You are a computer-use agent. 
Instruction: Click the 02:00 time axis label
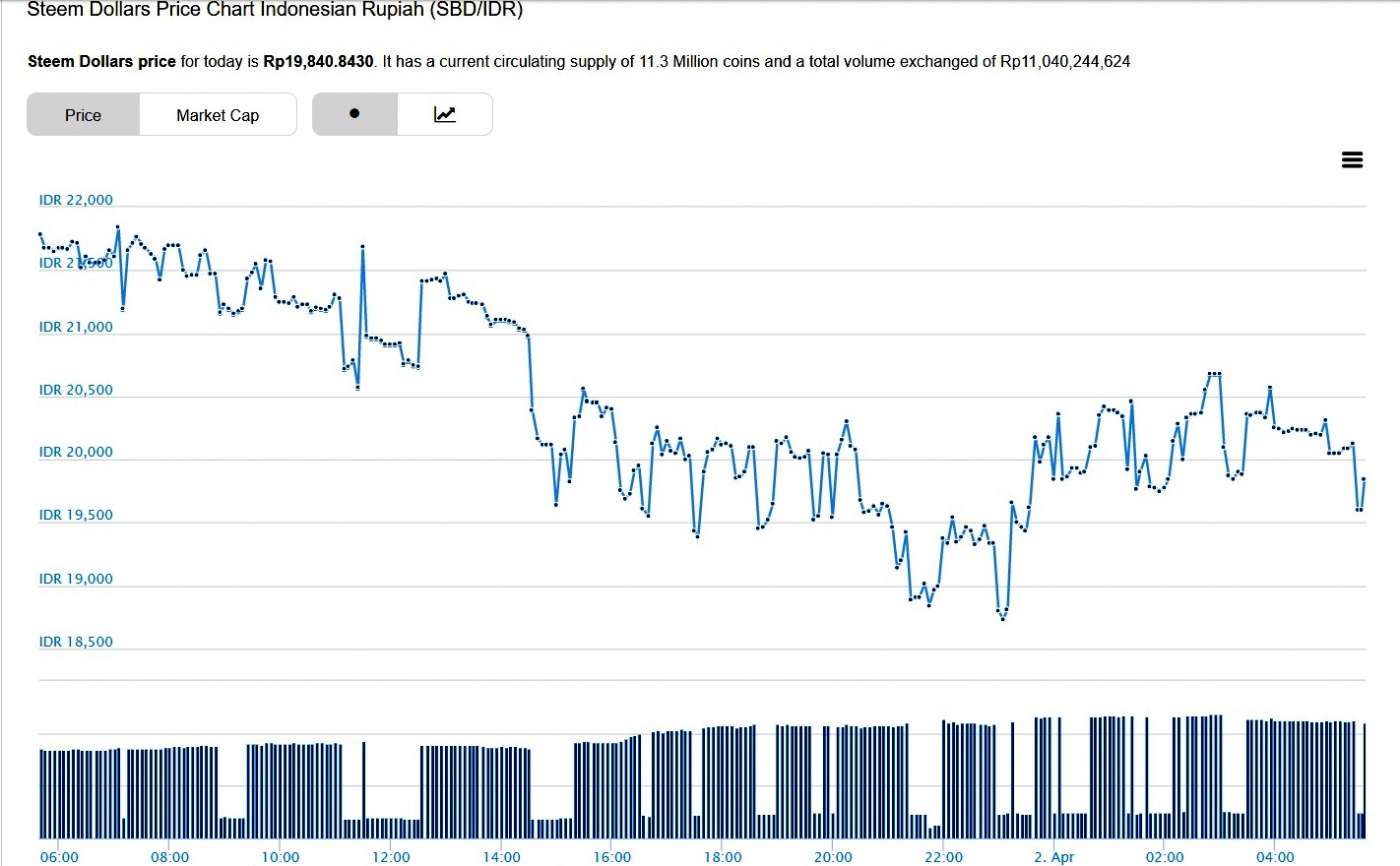1165,857
